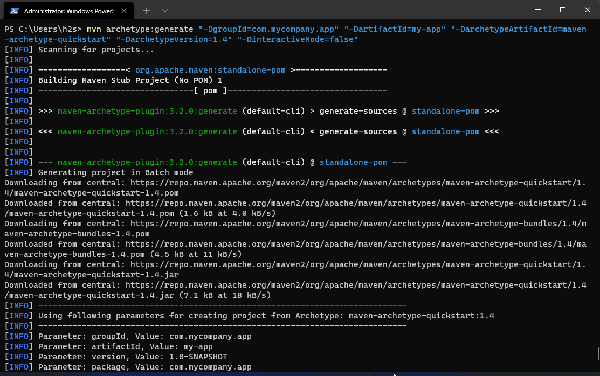Click 'Building Maven Stub Project (No POM) 1'
The width and height of the screenshot is (600, 376).
(x=130, y=80)
